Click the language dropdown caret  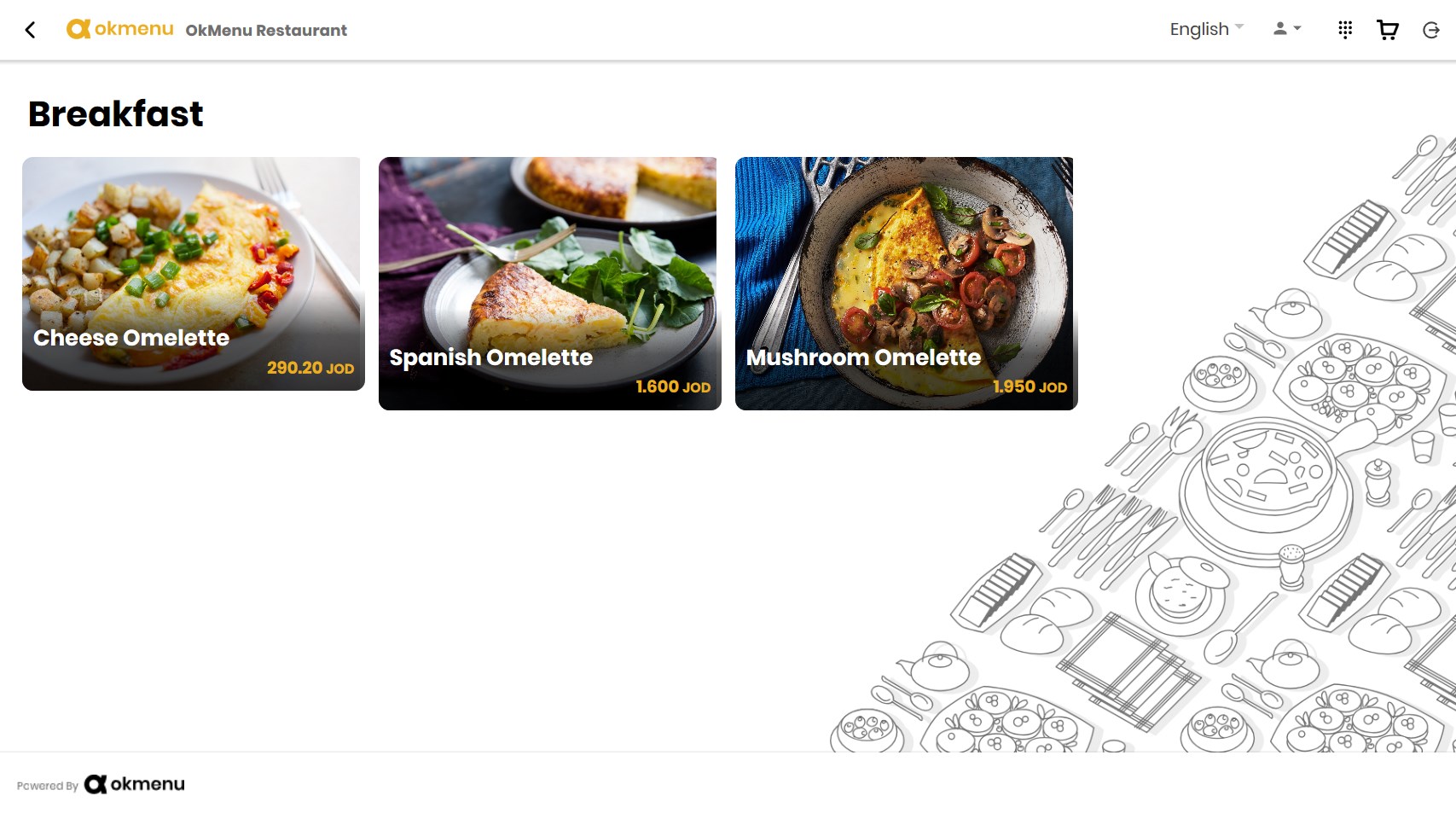tap(1239, 27)
